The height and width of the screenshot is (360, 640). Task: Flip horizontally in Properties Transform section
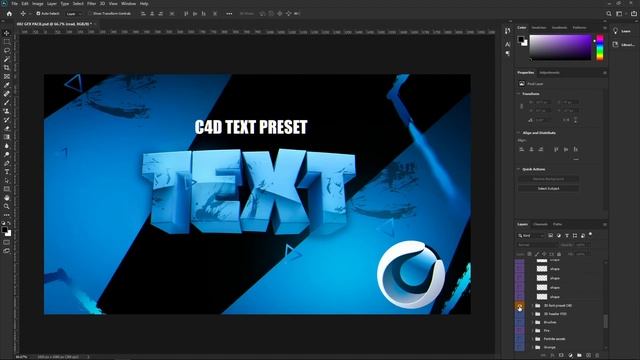567,120
